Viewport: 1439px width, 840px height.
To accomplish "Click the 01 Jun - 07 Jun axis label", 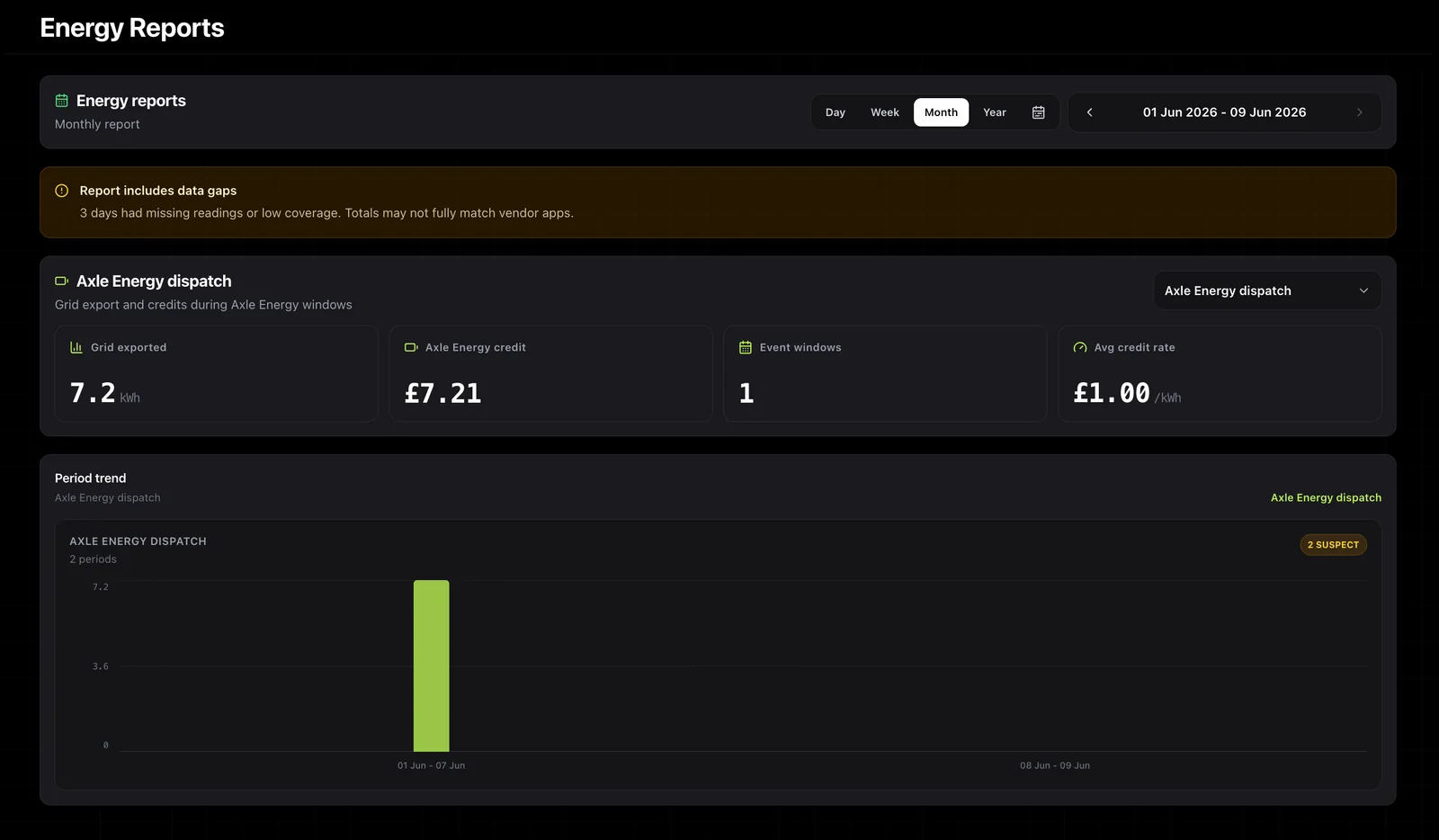I will pyautogui.click(x=431, y=765).
